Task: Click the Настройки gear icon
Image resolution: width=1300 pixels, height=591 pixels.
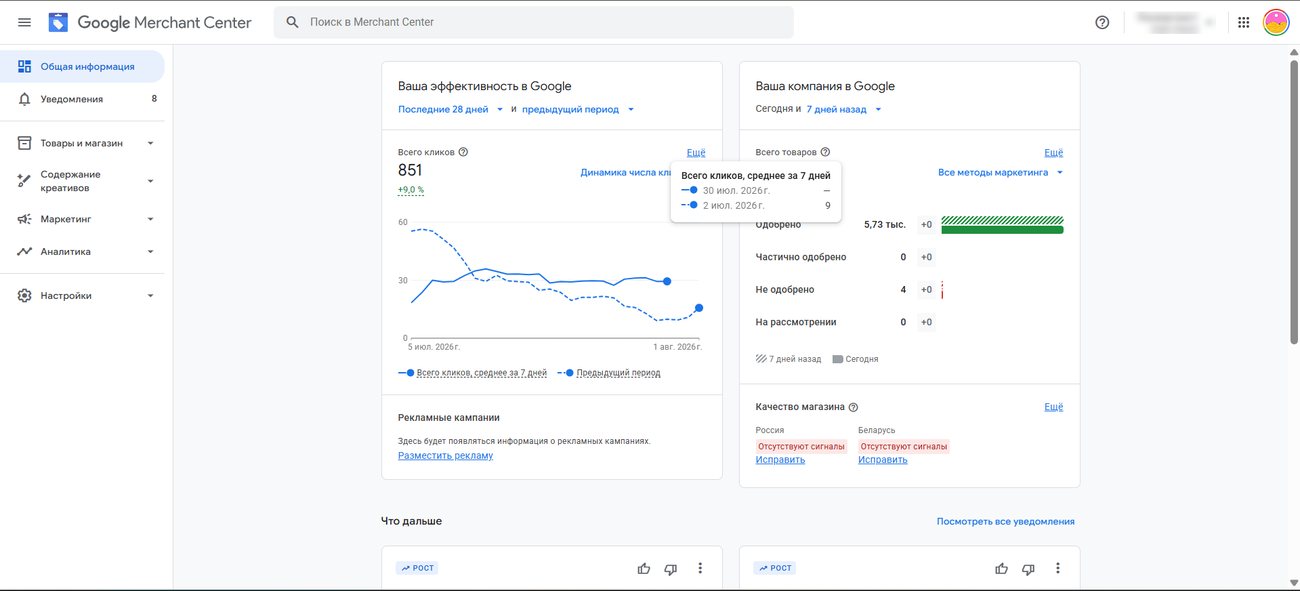Action: pyautogui.click(x=25, y=296)
